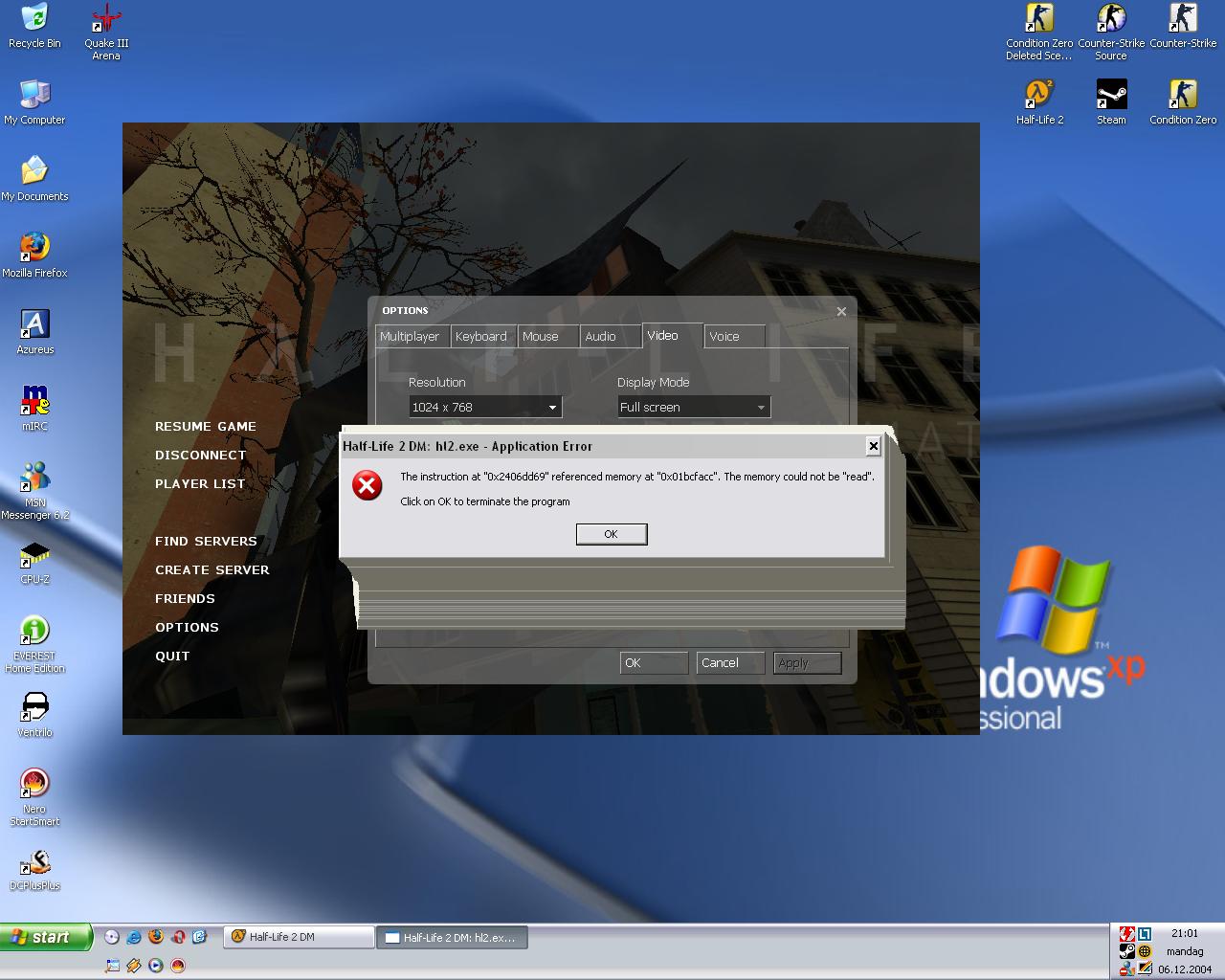The image size is (1225, 980).
Task: Open FRIENDS from game menu
Action: 185,599
